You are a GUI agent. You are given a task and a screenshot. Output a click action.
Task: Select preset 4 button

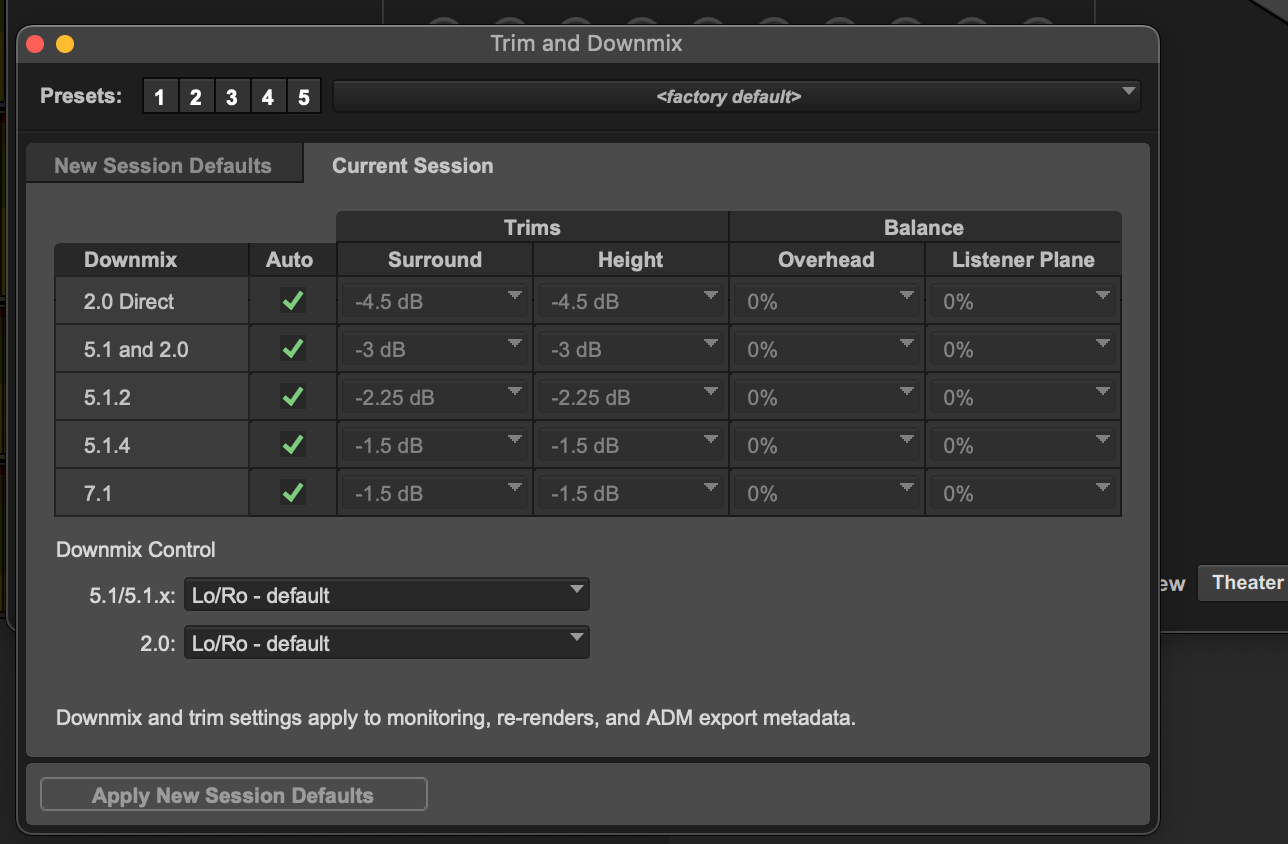click(x=268, y=97)
